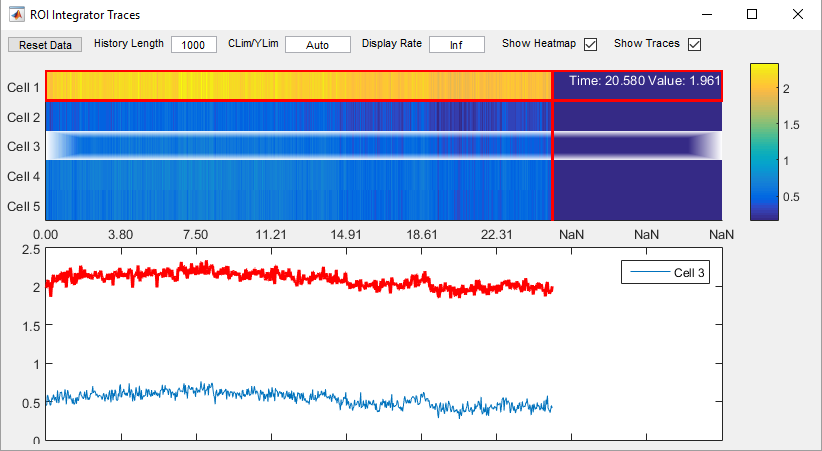This screenshot has width=822, height=451.
Task: Click the History Length input field
Action: tap(193, 45)
